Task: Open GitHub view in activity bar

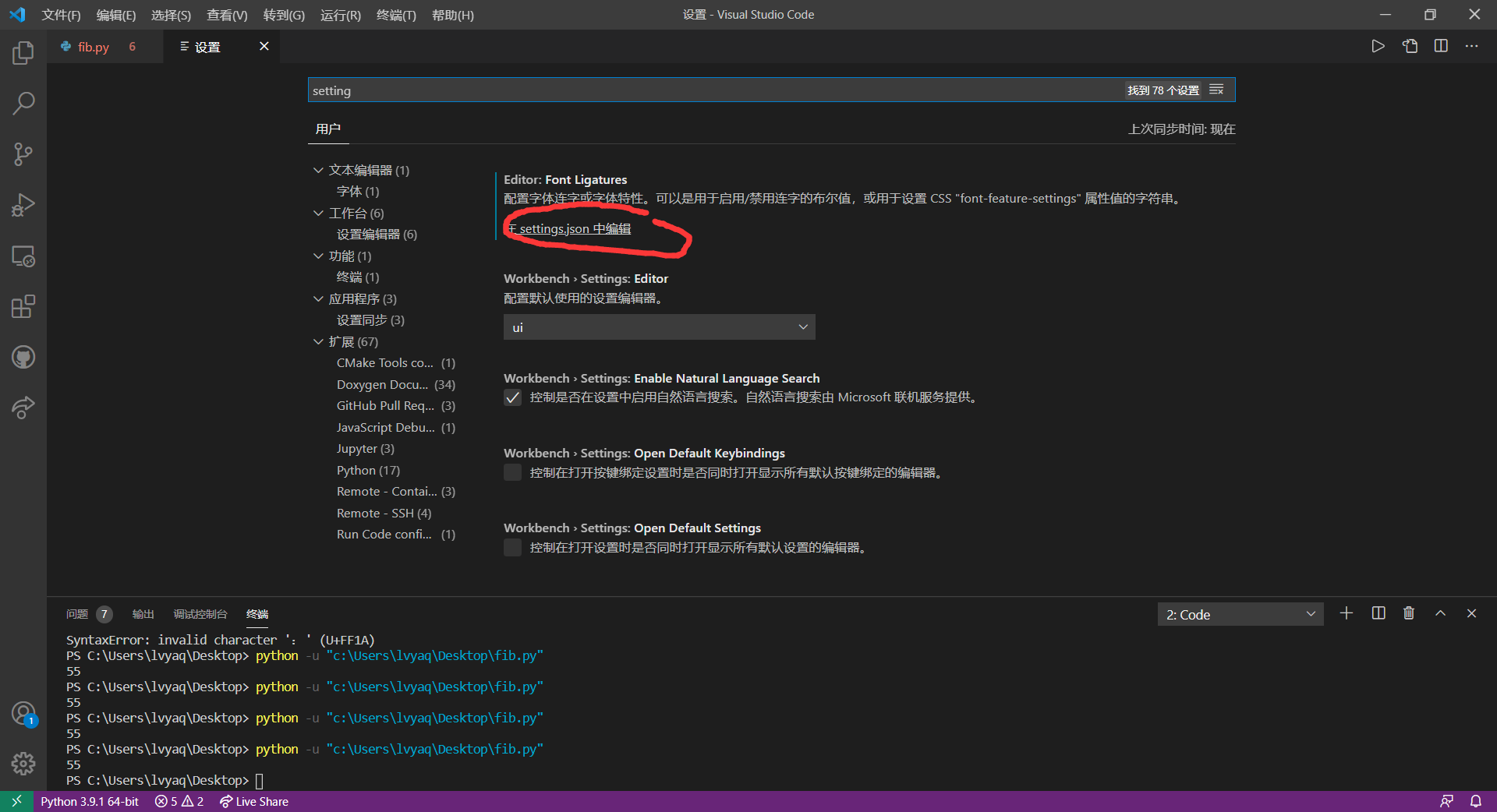Action: (23, 357)
